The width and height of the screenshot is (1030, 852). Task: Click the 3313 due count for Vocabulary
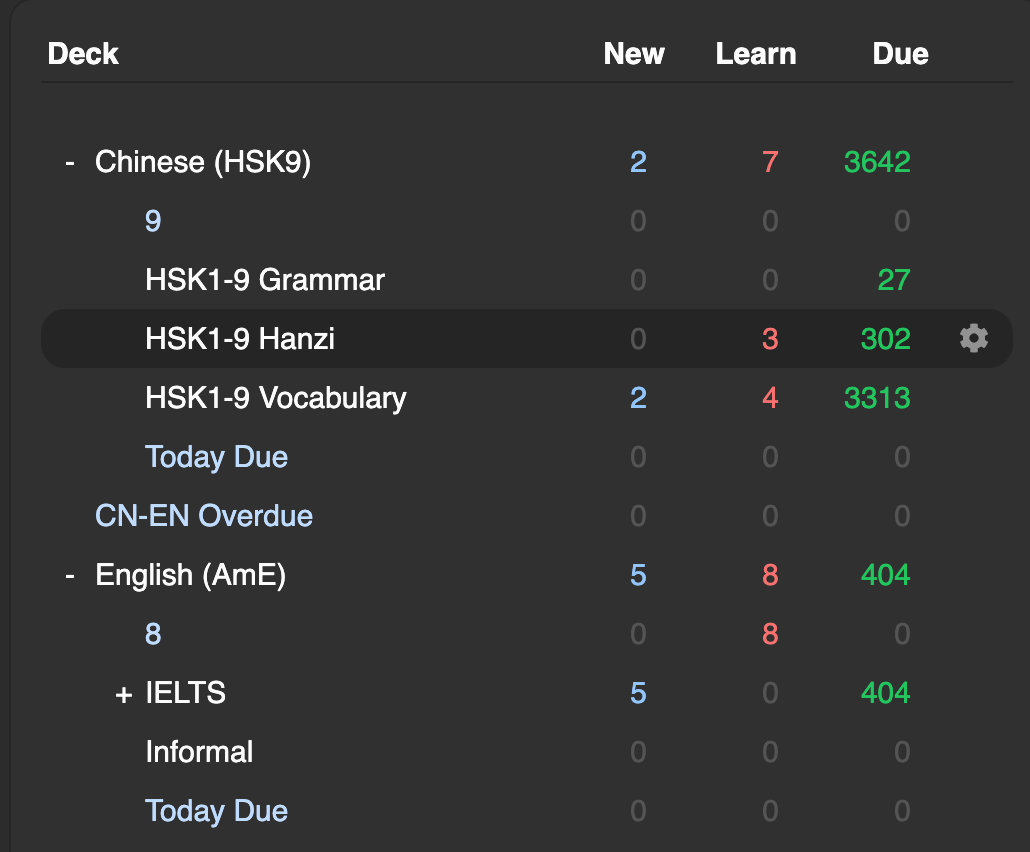point(877,398)
